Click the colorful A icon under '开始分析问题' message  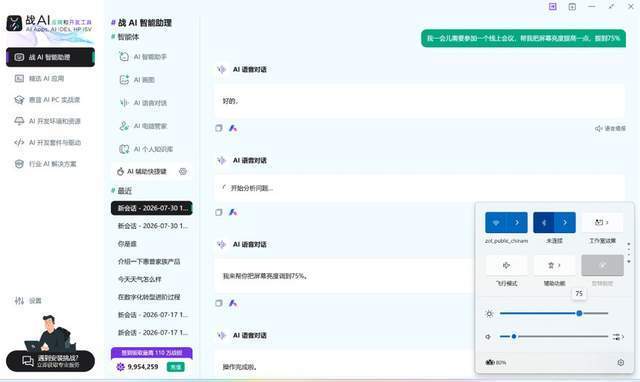(233, 212)
